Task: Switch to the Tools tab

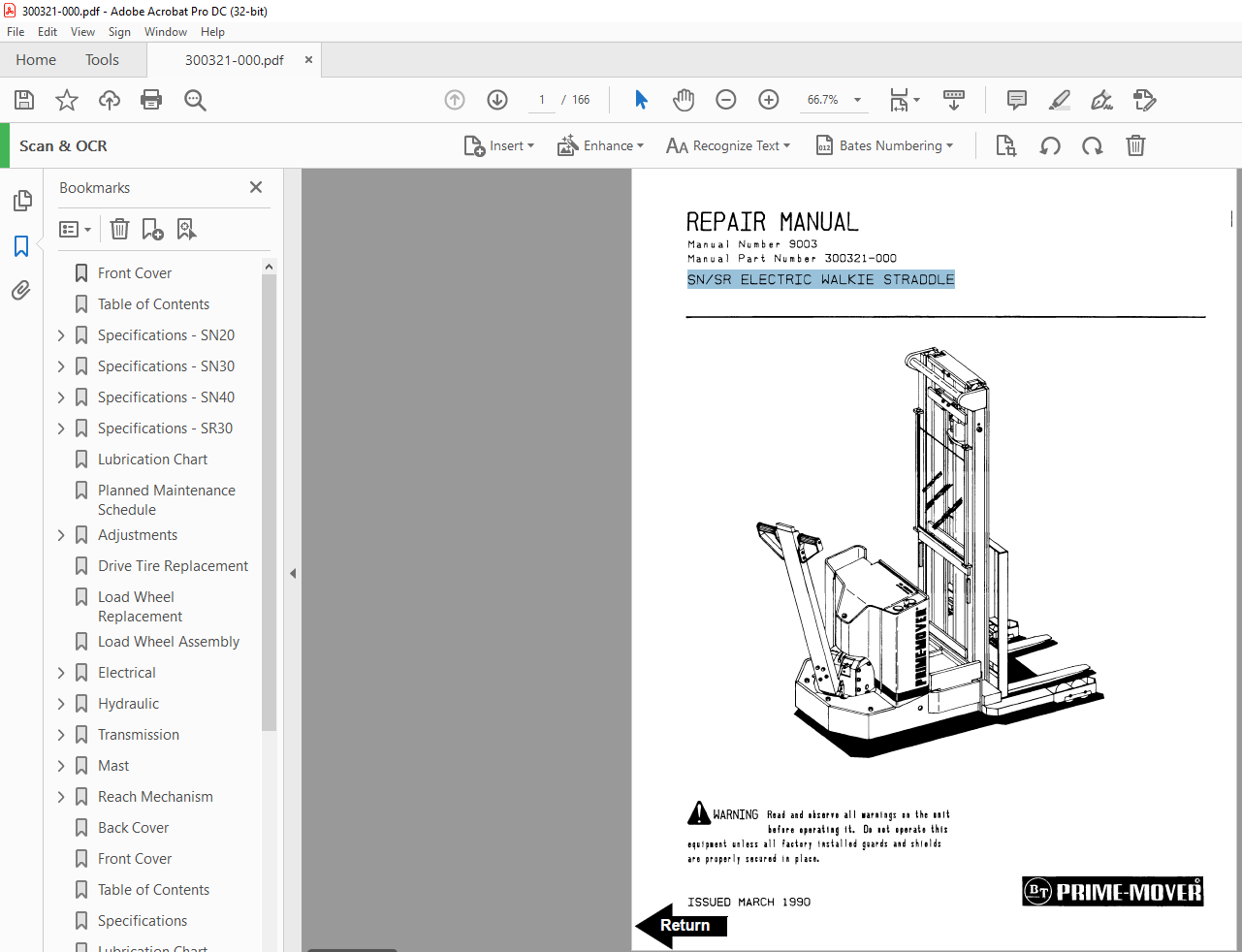Action: click(x=102, y=60)
